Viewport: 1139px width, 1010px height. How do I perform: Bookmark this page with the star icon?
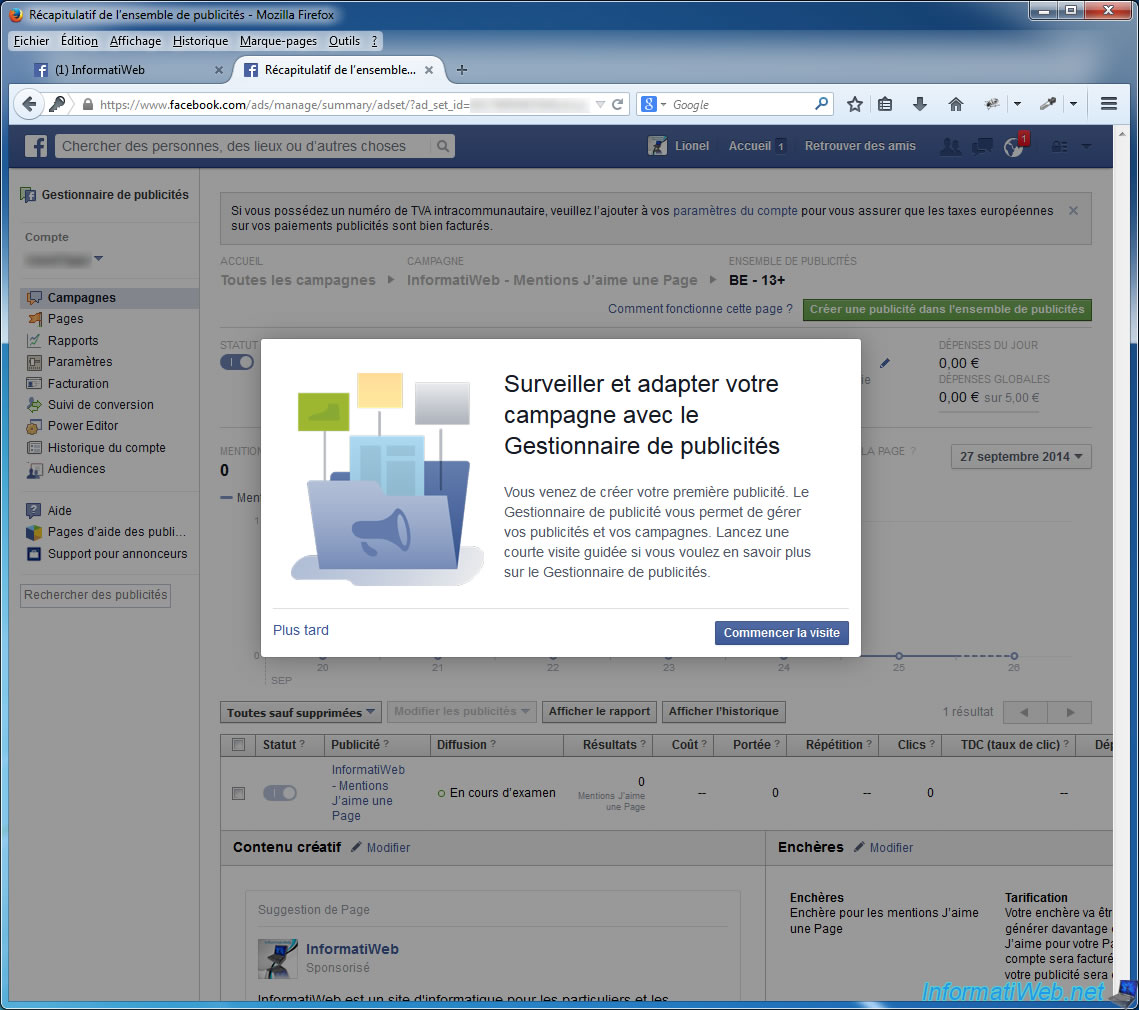(x=854, y=104)
